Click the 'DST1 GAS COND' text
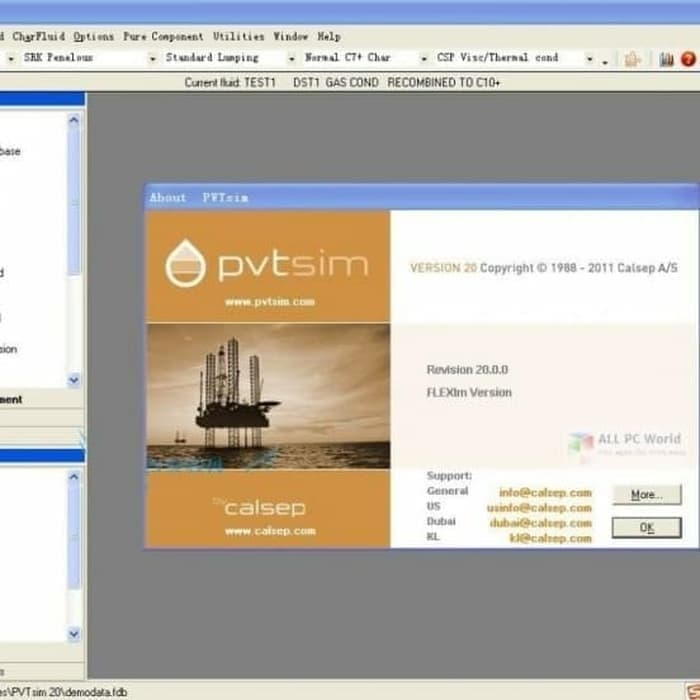Screen dimensions: 700x700 point(336,83)
